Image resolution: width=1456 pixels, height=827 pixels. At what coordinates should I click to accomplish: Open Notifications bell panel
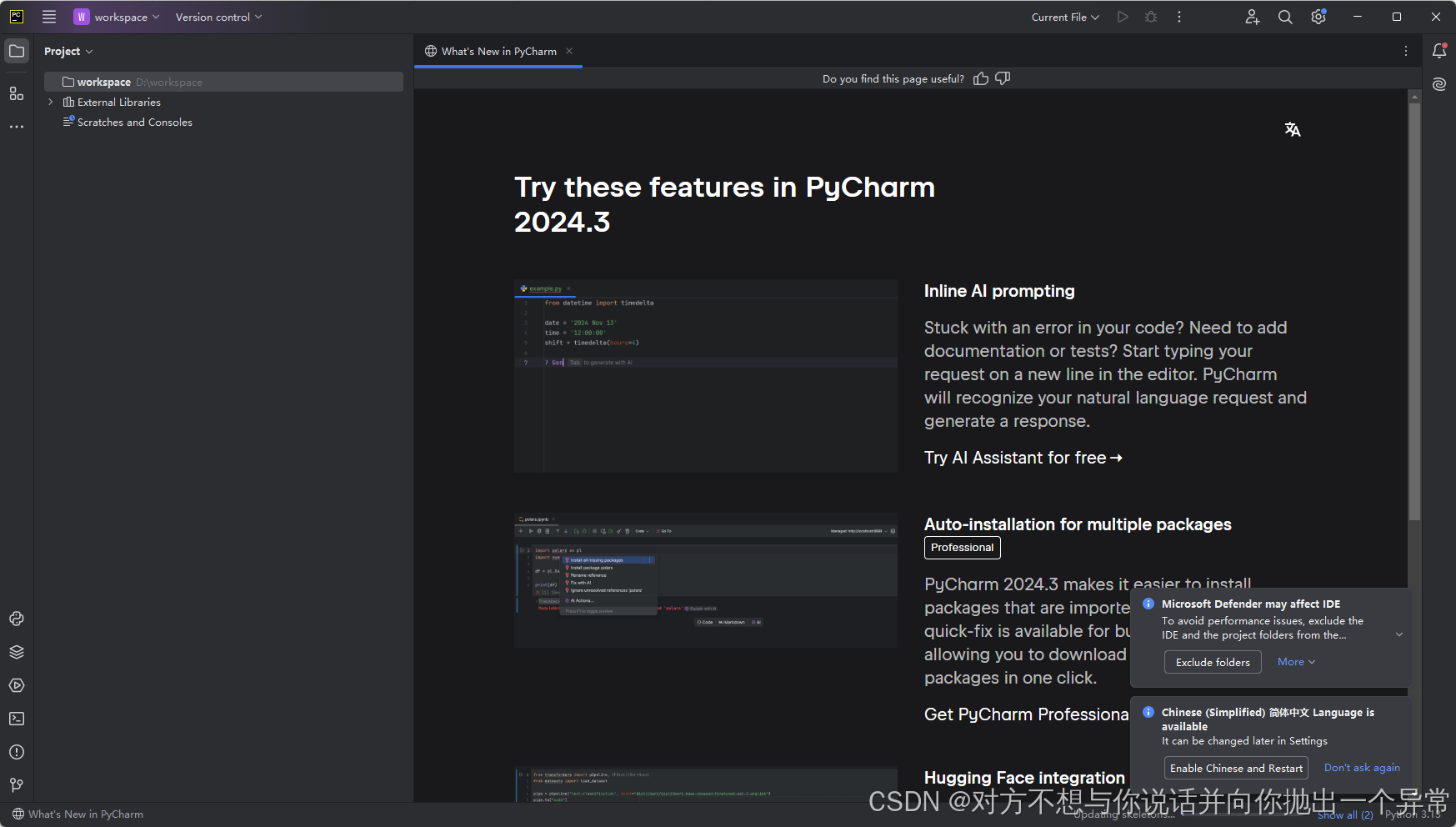1439,51
